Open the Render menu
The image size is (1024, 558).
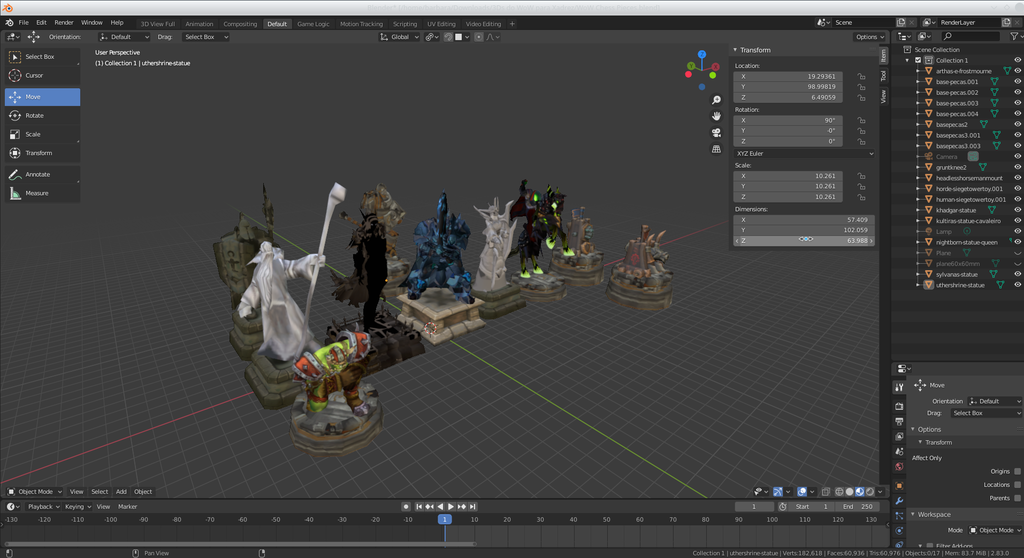[64, 23]
